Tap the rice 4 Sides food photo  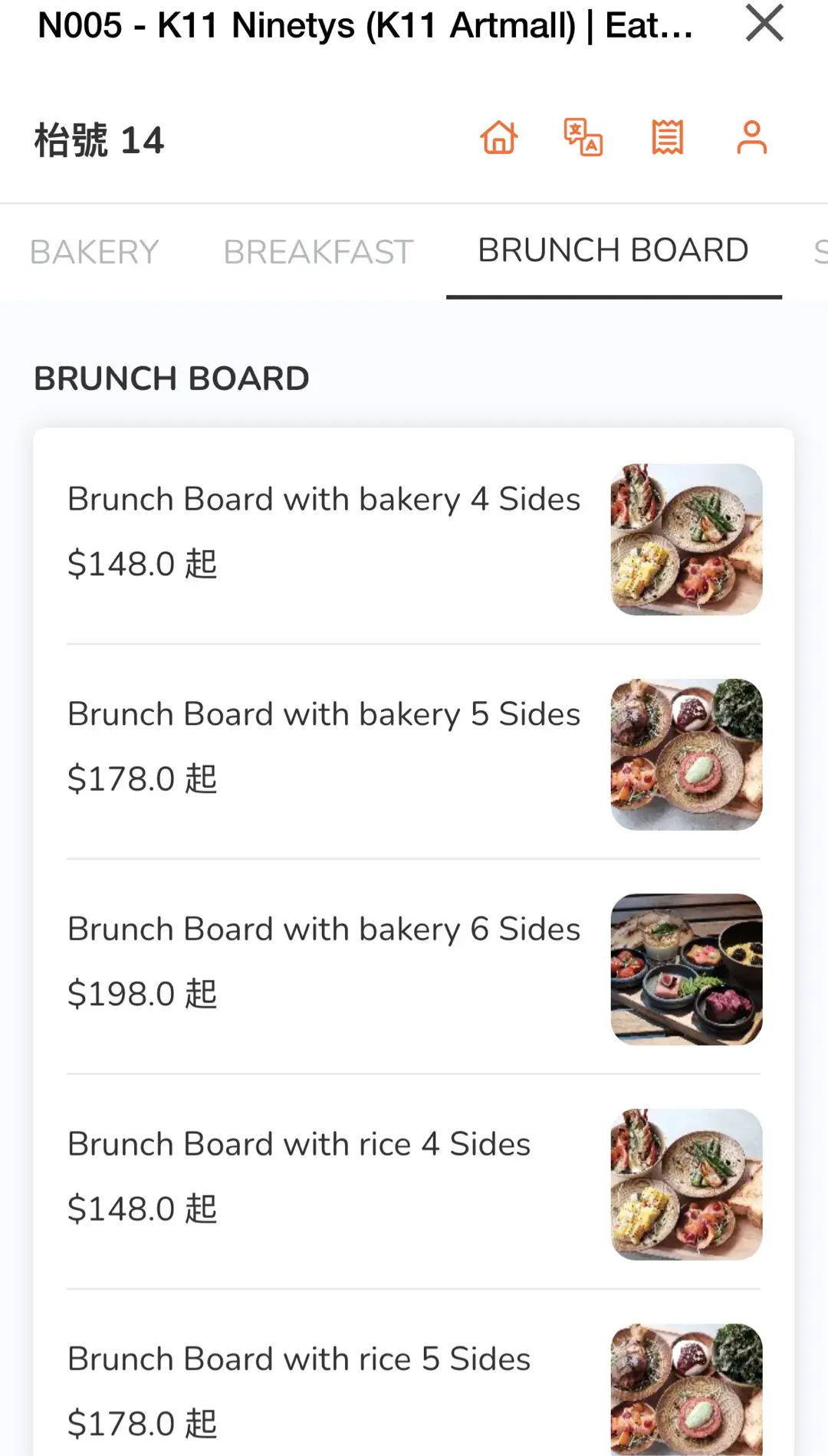click(x=686, y=1184)
